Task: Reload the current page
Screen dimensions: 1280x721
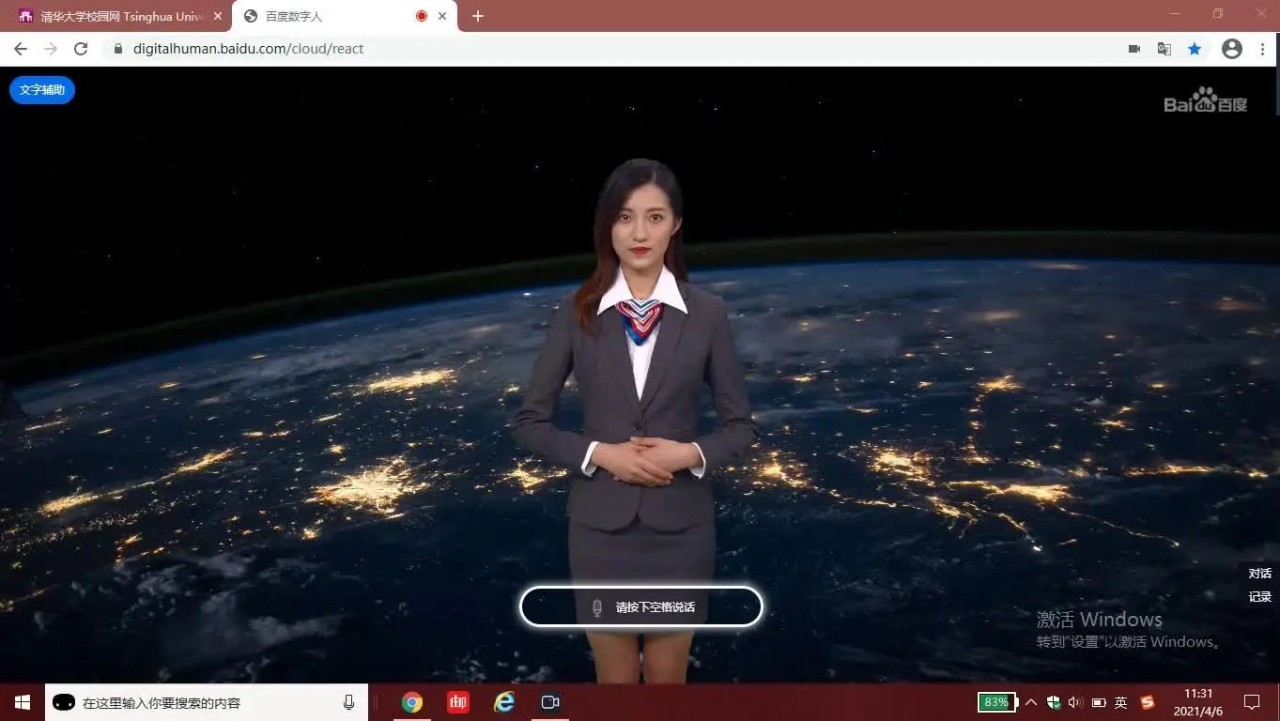Action: 81,49
